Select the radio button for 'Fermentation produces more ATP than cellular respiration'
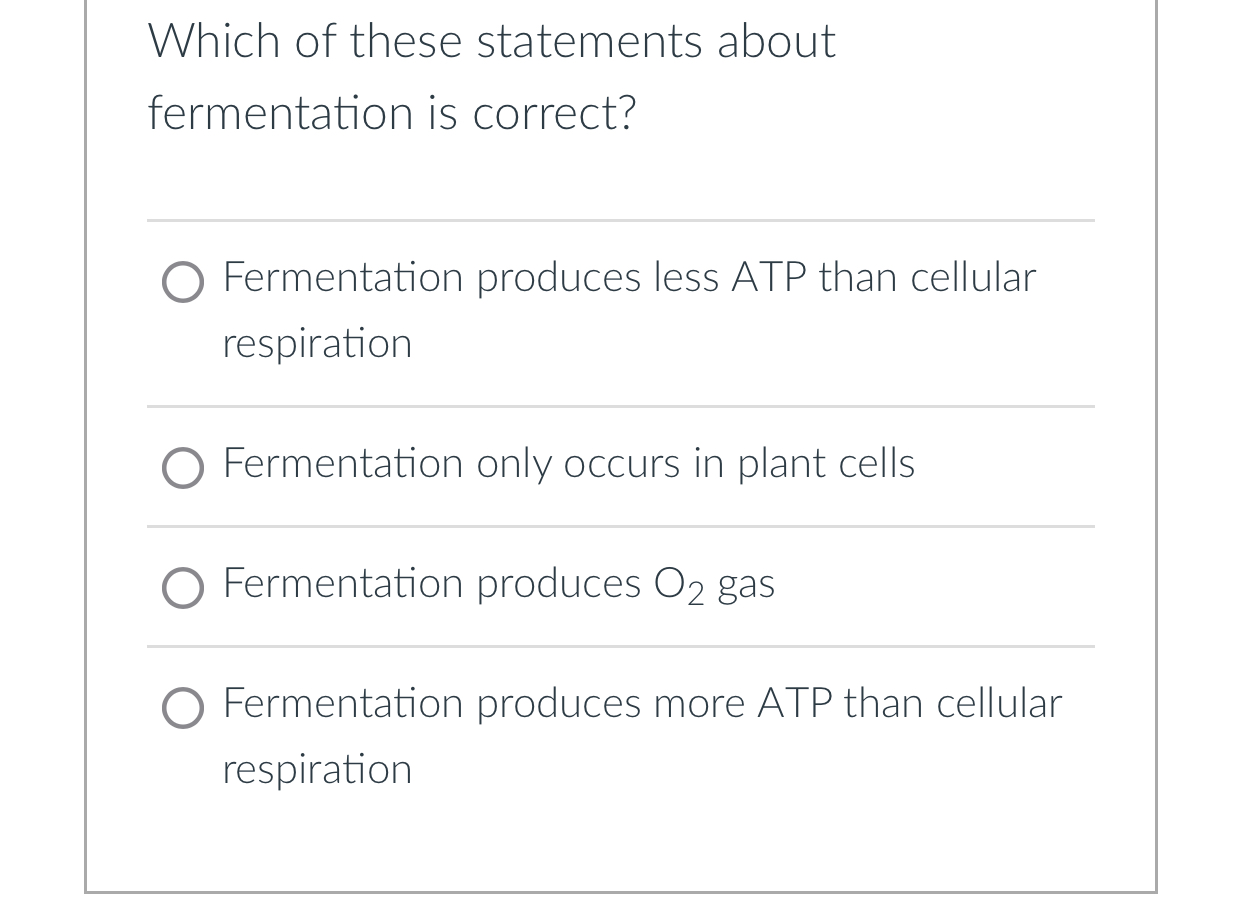1242x900 pixels. coord(183,708)
